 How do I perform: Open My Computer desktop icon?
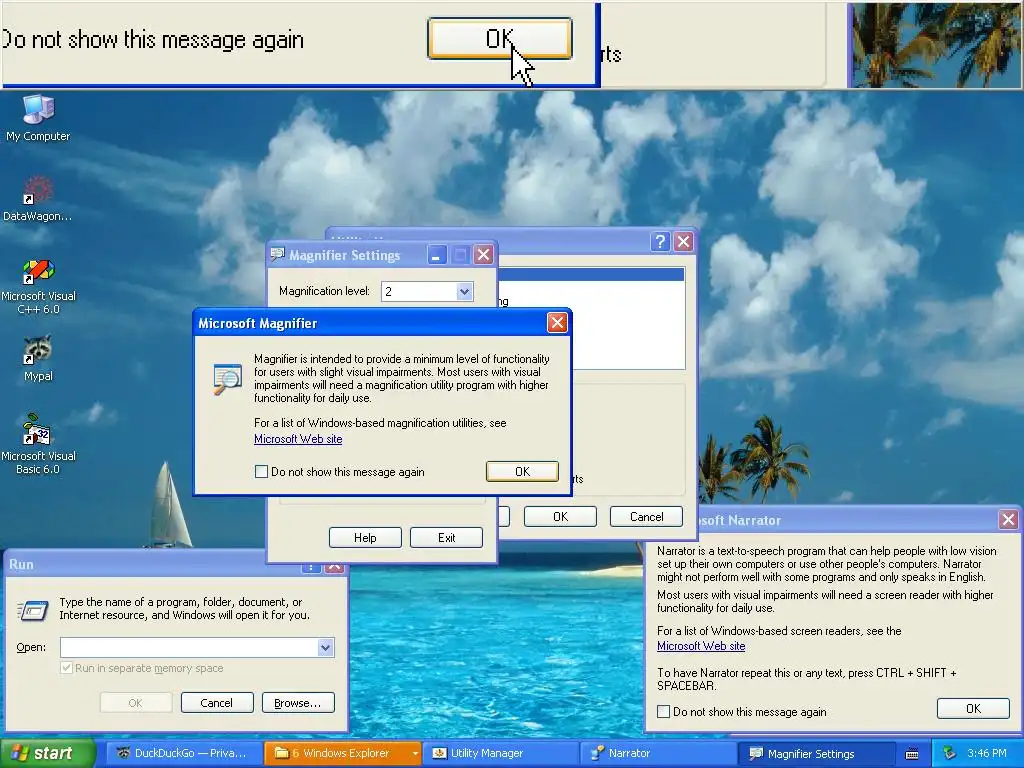pyautogui.click(x=38, y=118)
